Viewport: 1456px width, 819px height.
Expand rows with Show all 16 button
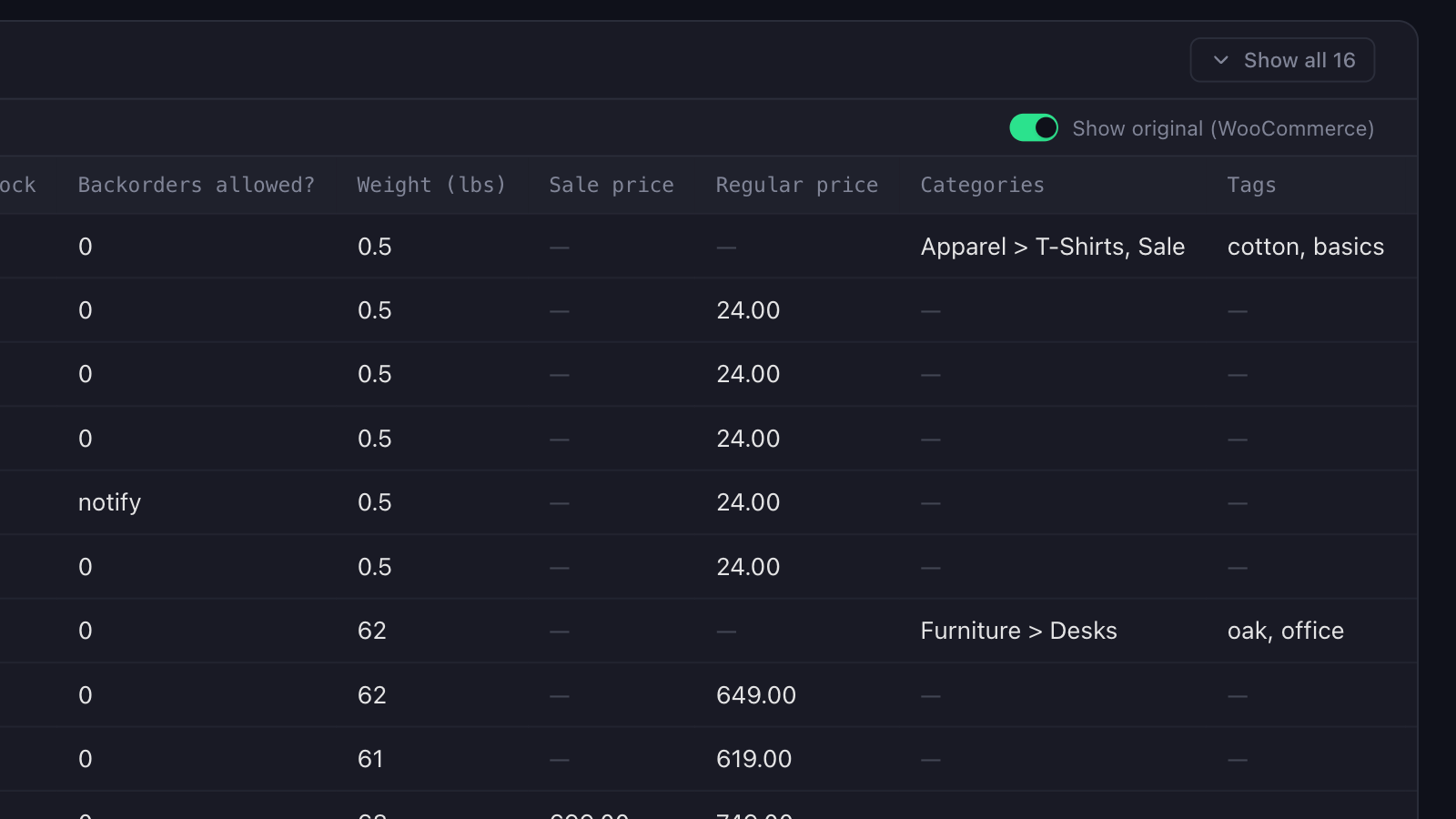tap(1282, 60)
